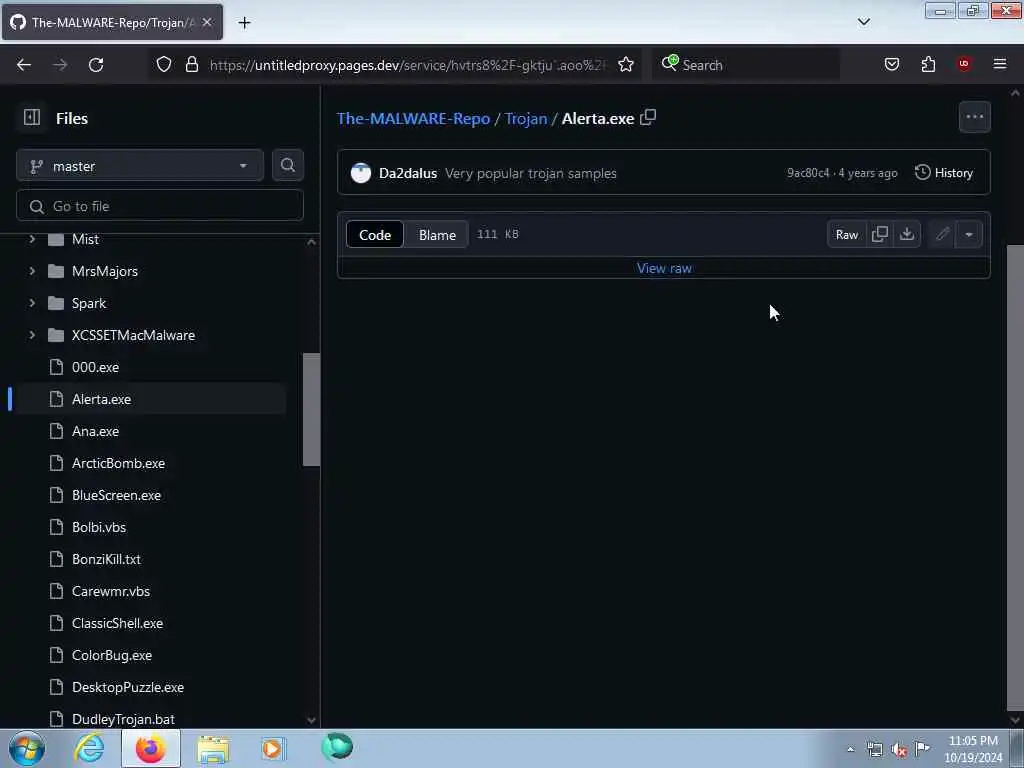The width and height of the screenshot is (1024, 768).
Task: Open Windows Explorer from the taskbar
Action: coord(213,748)
